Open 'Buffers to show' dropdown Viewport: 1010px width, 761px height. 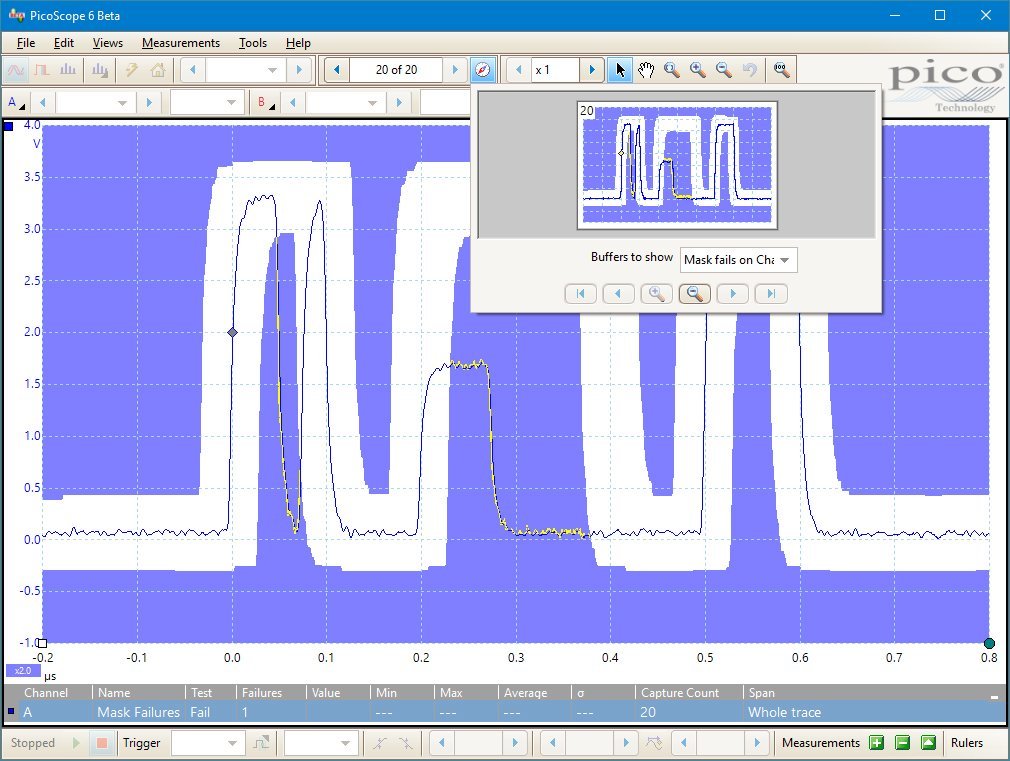click(x=738, y=260)
